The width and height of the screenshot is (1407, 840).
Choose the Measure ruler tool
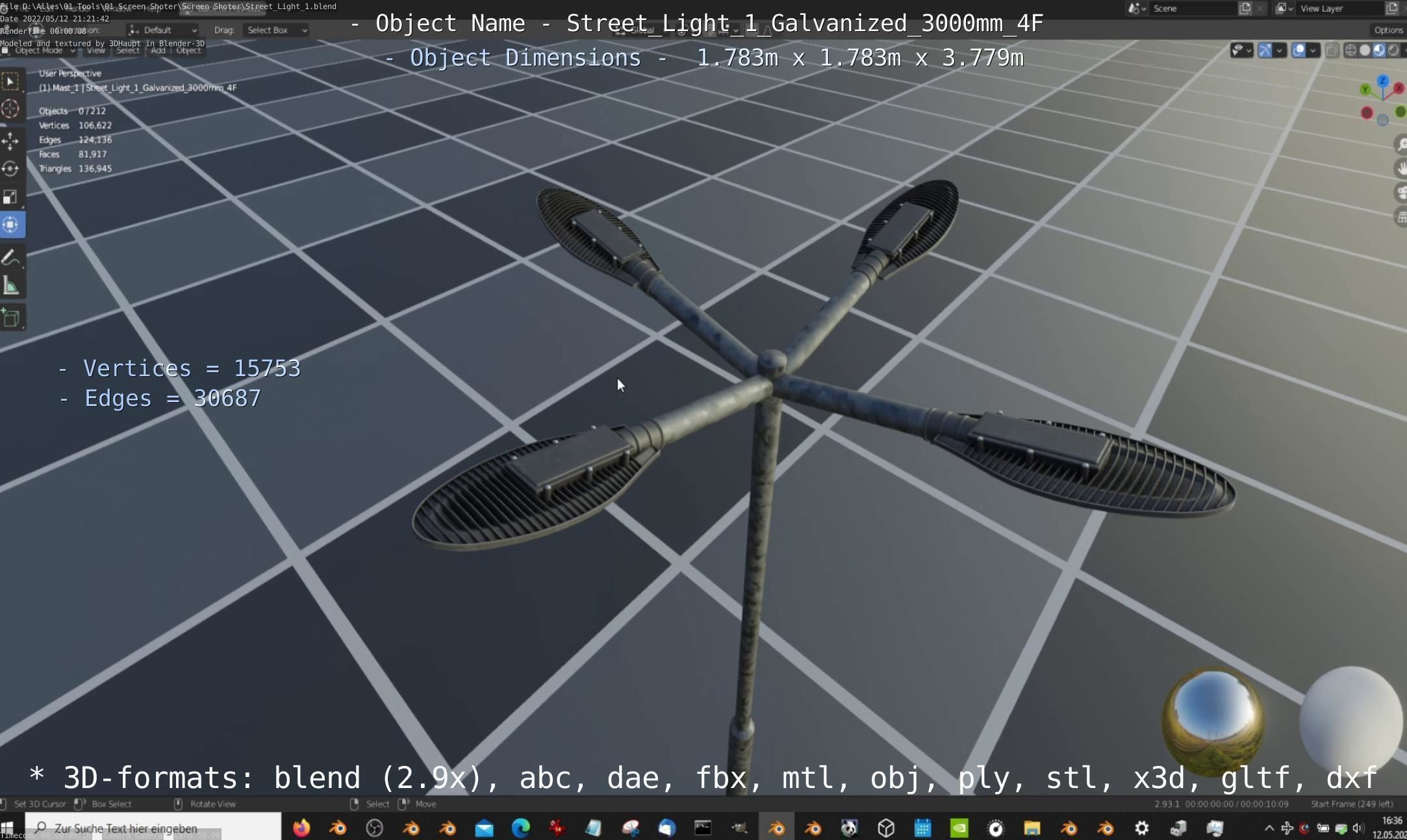click(10, 286)
